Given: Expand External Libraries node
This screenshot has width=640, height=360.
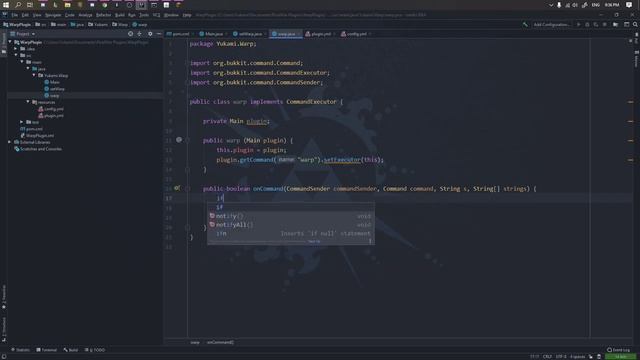Looking at the screenshot, I should click(x=10, y=142).
